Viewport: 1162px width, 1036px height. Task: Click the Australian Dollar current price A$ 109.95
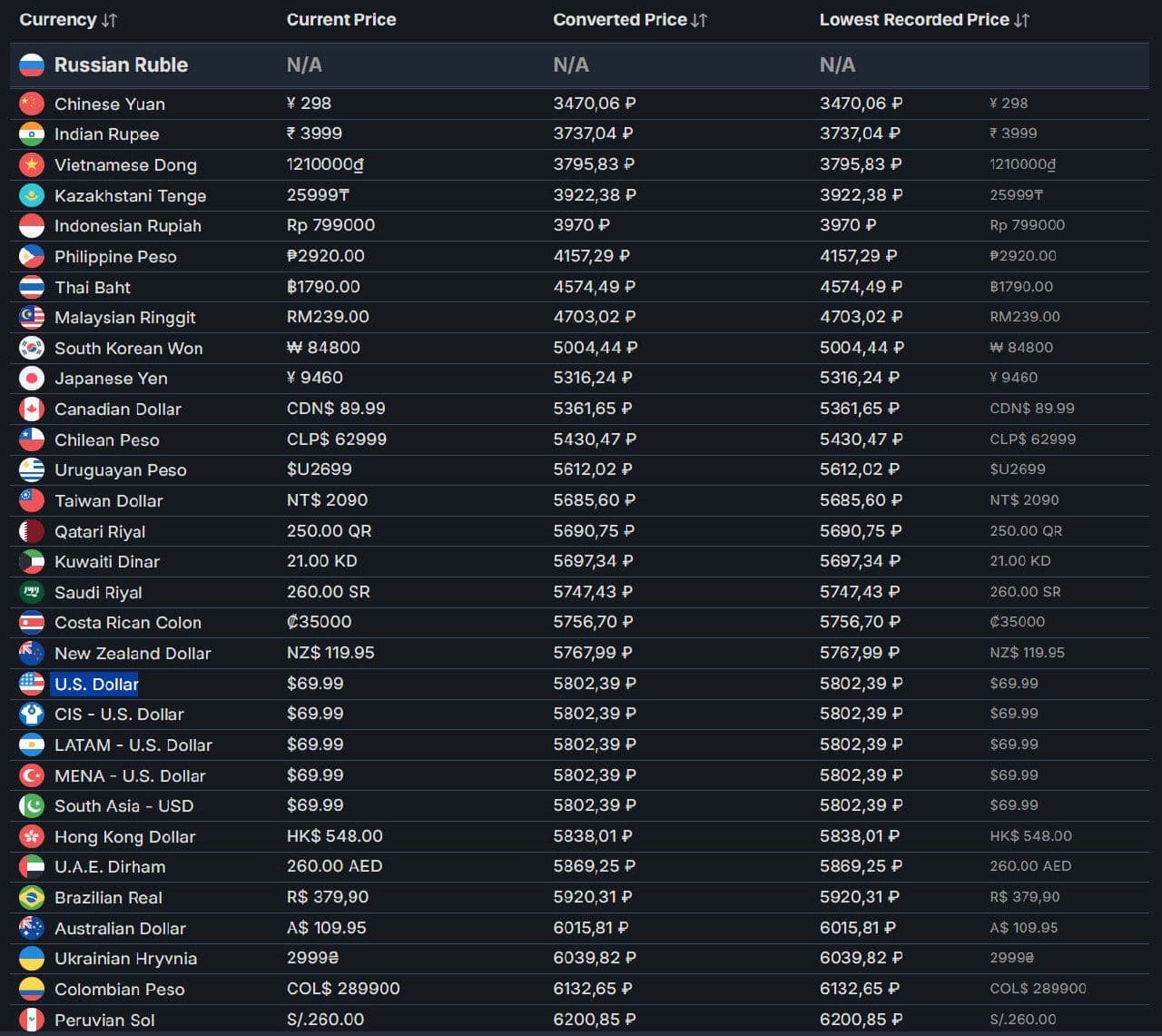327,928
